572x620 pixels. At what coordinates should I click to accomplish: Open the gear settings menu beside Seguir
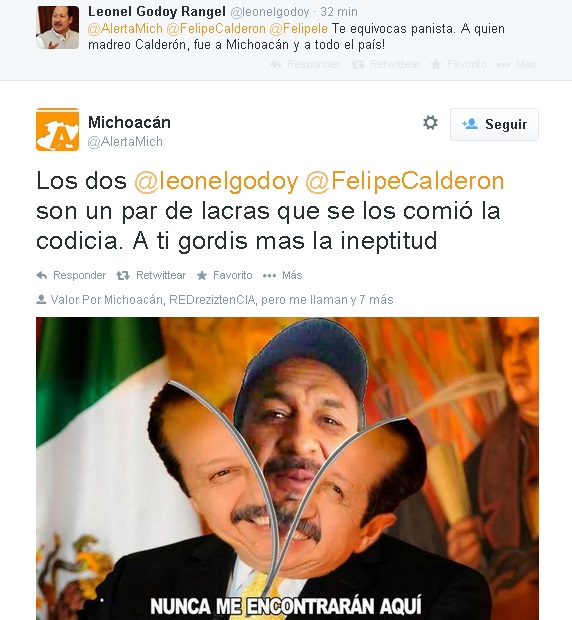click(x=430, y=123)
